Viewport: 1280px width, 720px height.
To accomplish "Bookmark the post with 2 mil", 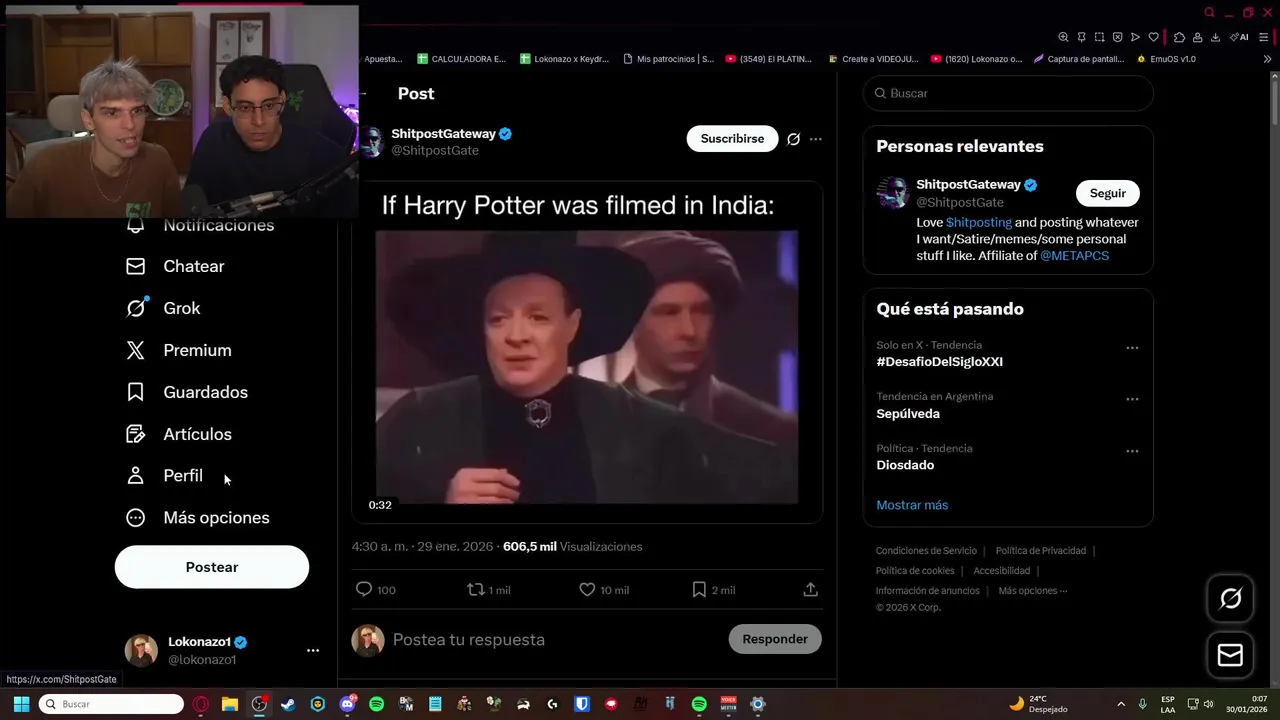I will pos(714,590).
